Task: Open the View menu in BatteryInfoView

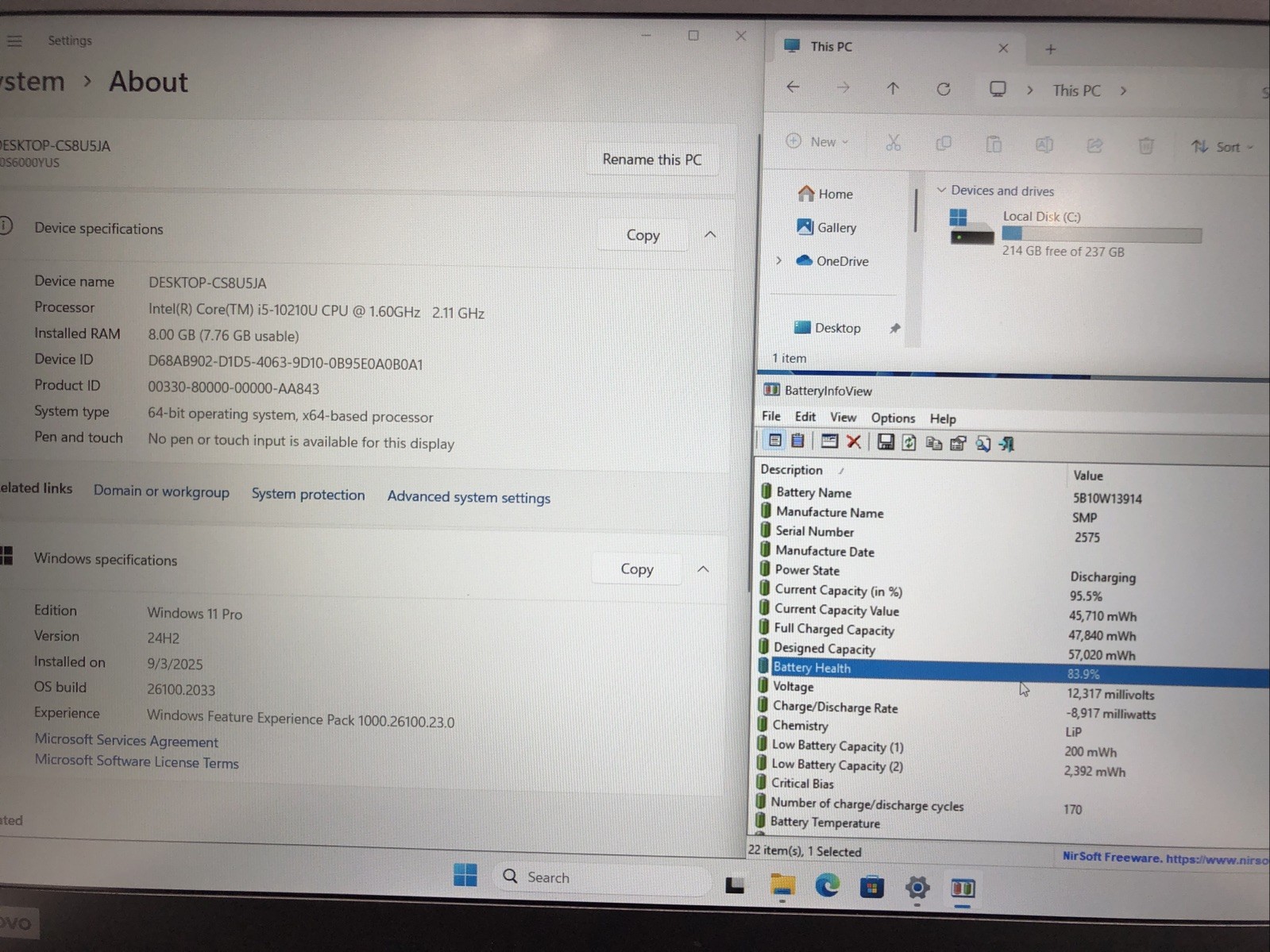Action: pyautogui.click(x=843, y=417)
